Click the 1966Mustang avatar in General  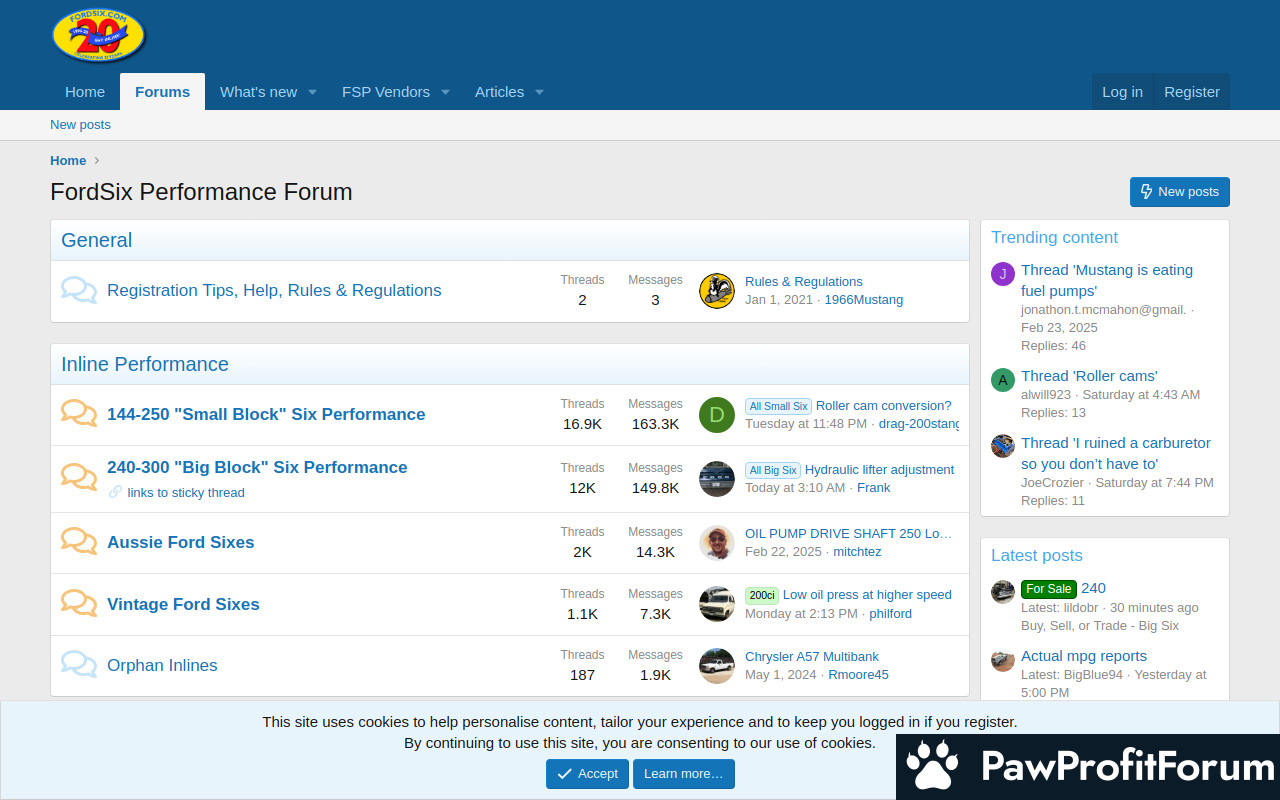point(716,291)
